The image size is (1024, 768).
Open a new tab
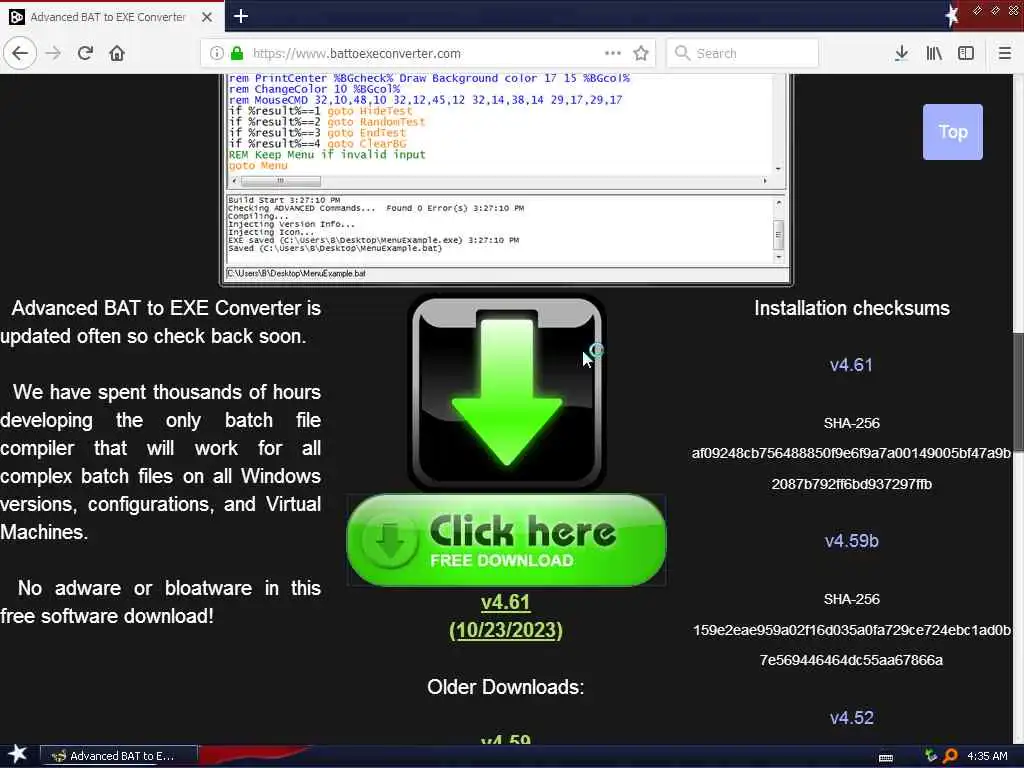240,16
